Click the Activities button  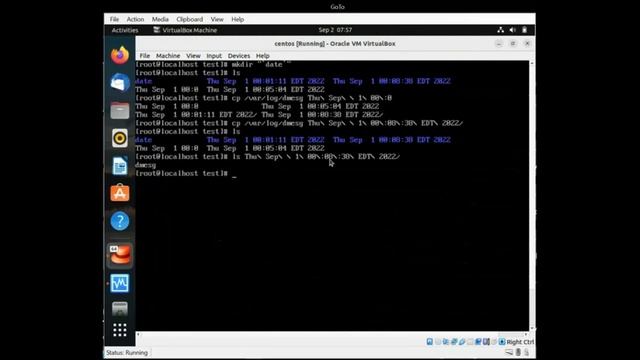pos(125,30)
